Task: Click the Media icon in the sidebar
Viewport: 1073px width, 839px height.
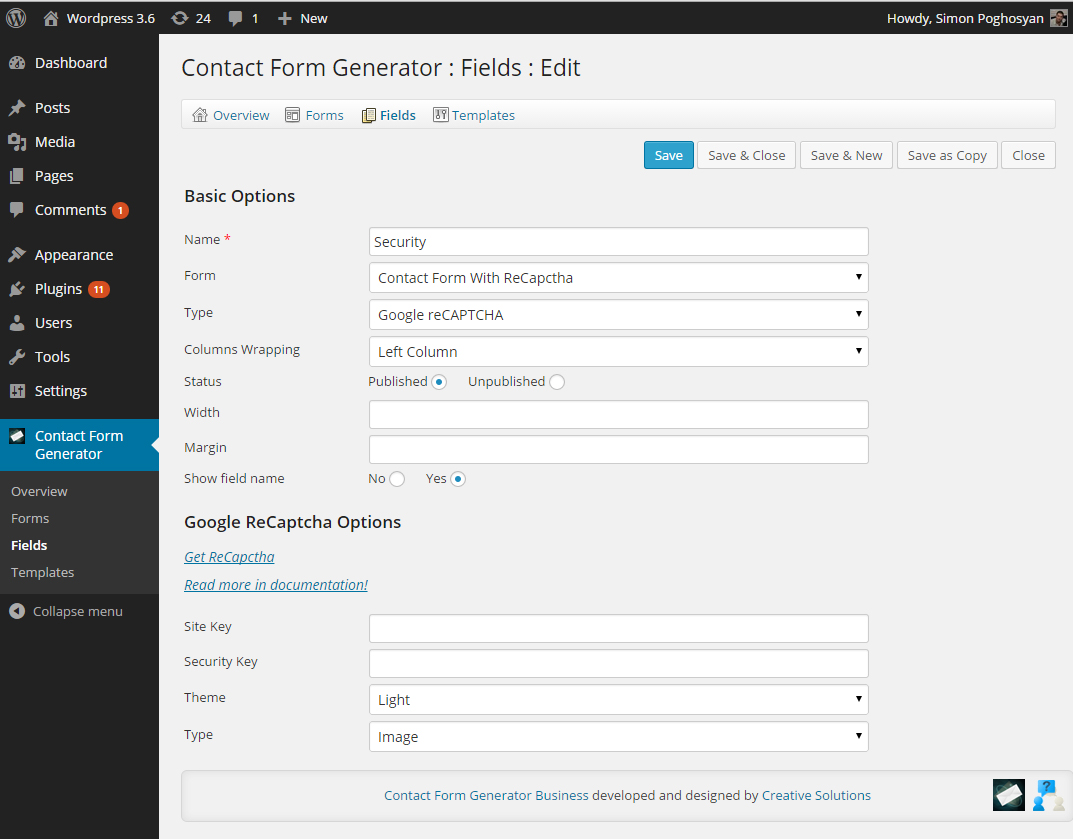Action: click(17, 142)
